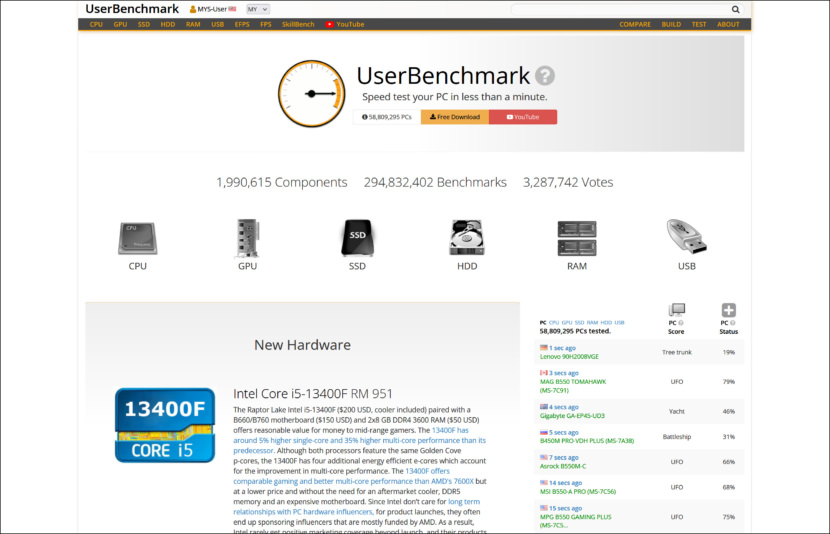
Task: Open the SSD drive icon
Action: tap(357, 238)
